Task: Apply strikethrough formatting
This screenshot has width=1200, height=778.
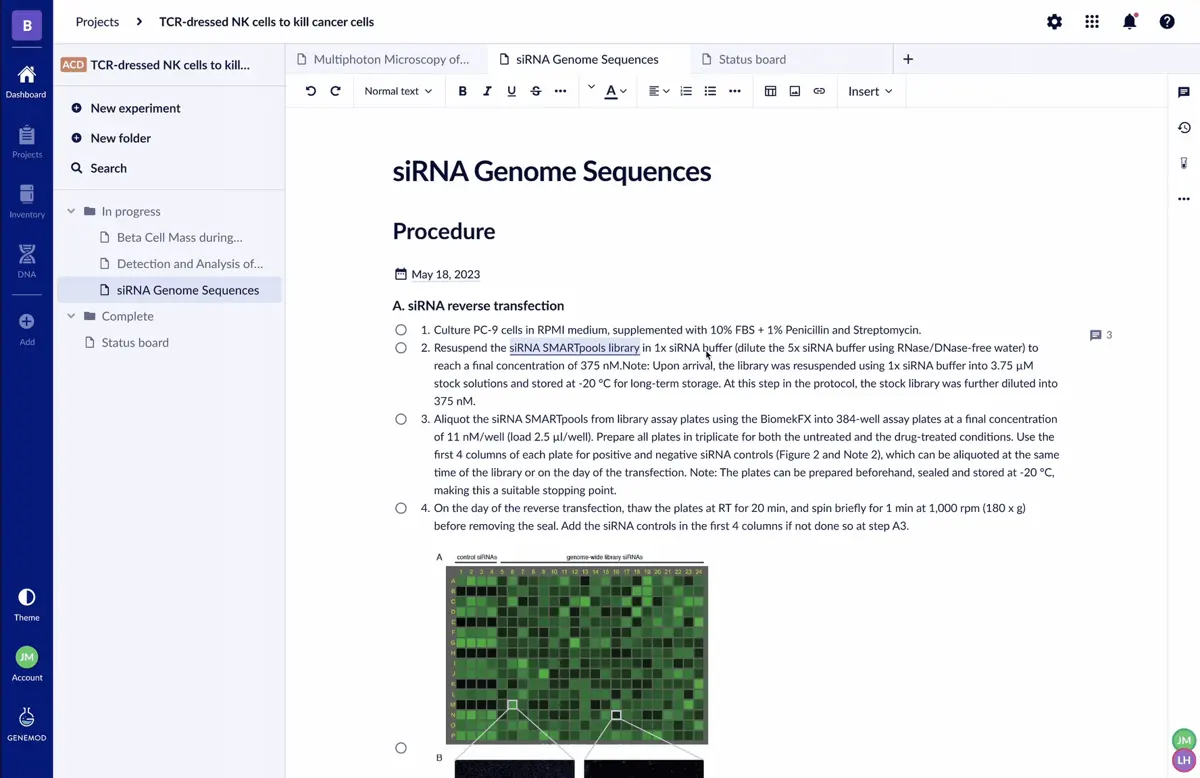Action: click(536, 91)
